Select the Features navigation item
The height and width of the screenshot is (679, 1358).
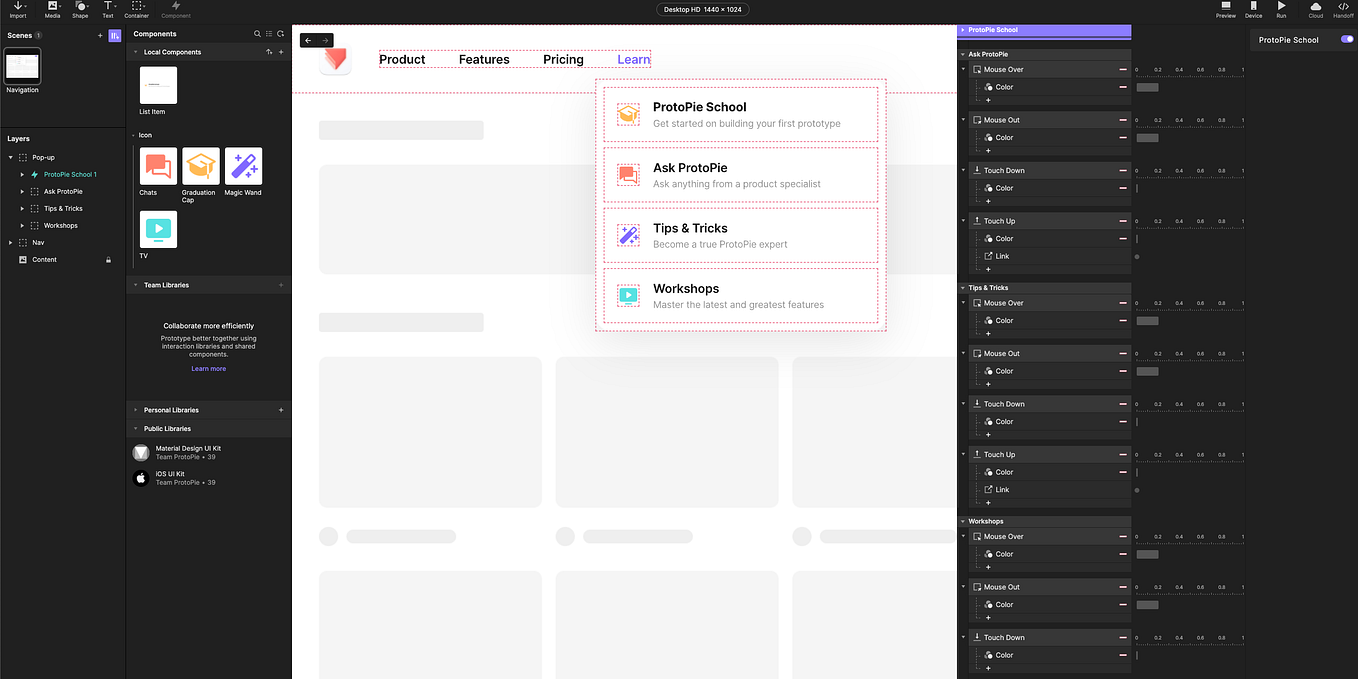(484, 59)
